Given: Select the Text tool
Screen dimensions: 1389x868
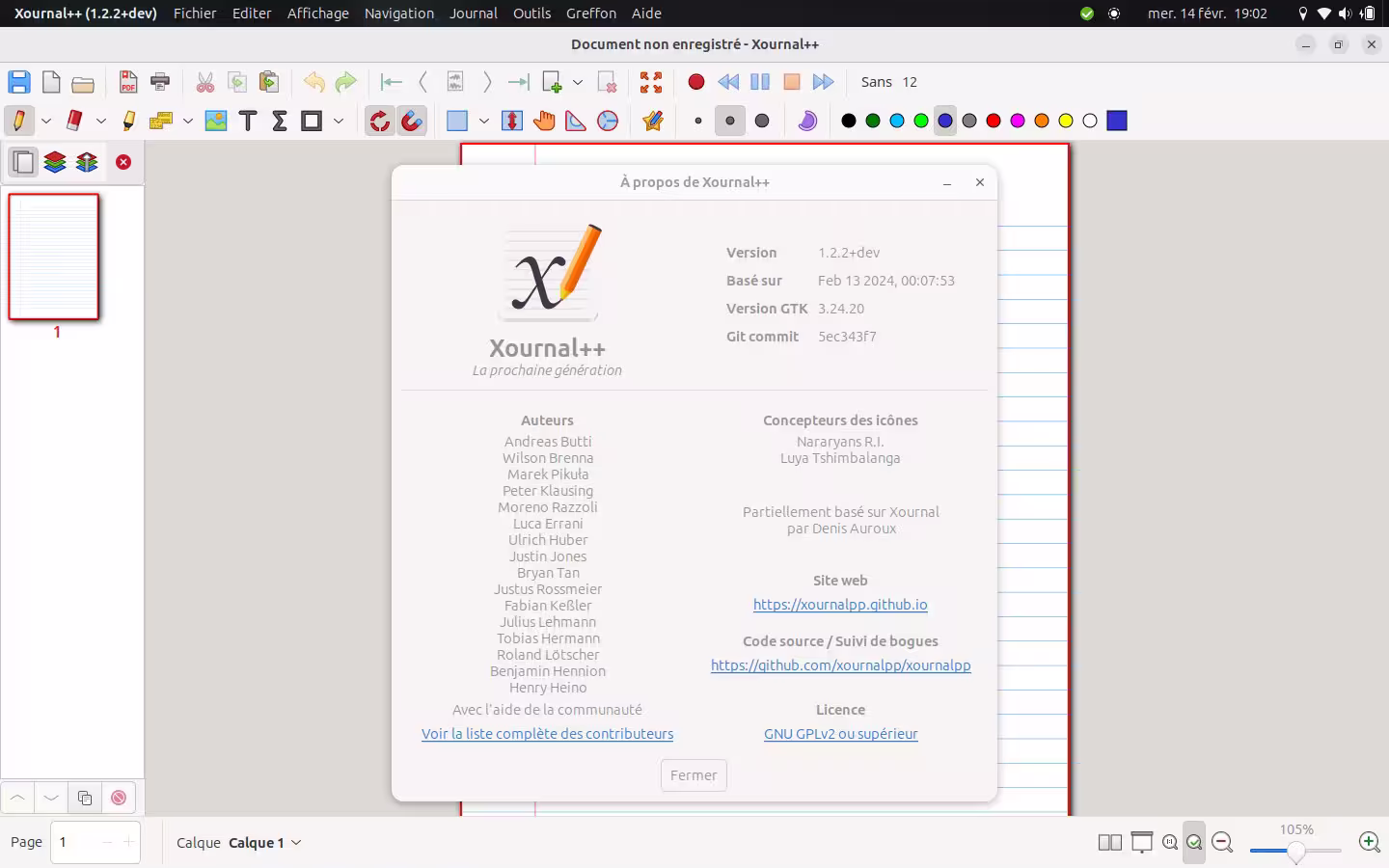Looking at the screenshot, I should point(248,121).
